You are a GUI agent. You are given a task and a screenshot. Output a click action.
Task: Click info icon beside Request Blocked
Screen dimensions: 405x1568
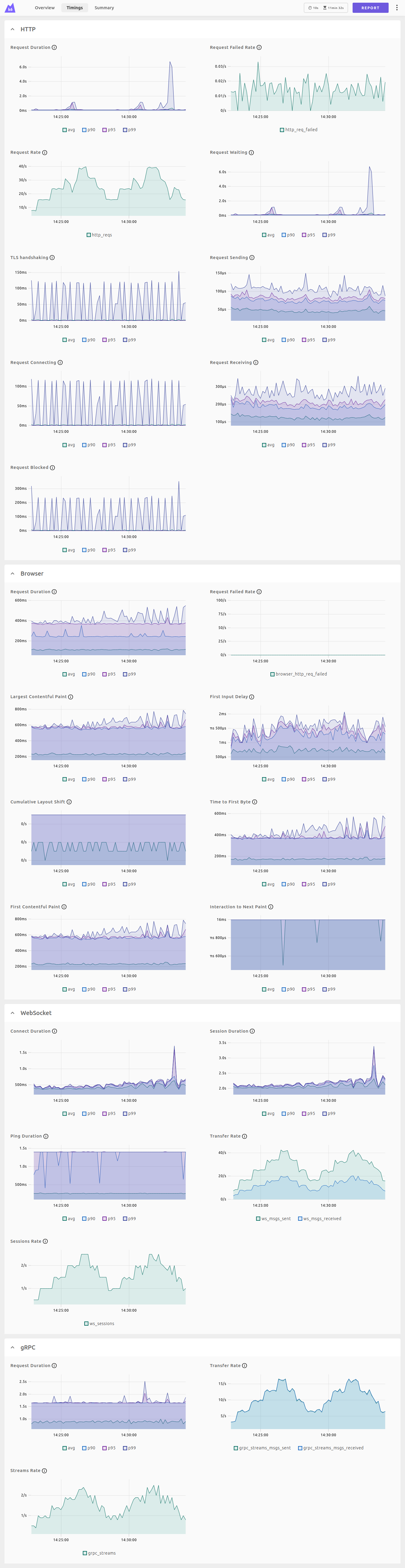coord(52,467)
